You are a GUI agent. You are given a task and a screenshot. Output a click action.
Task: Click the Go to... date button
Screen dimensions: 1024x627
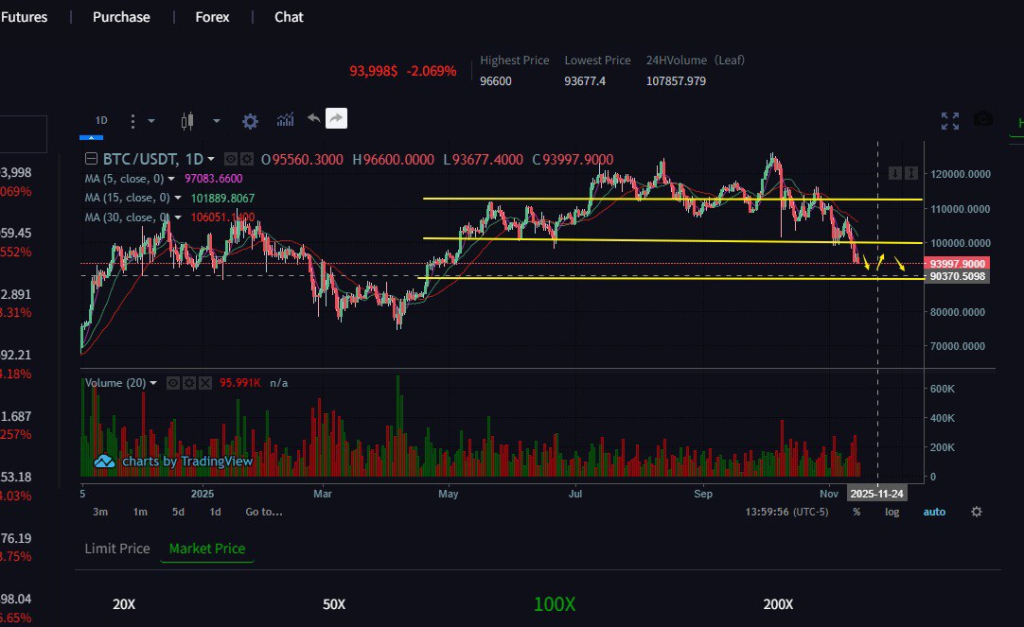coord(264,512)
